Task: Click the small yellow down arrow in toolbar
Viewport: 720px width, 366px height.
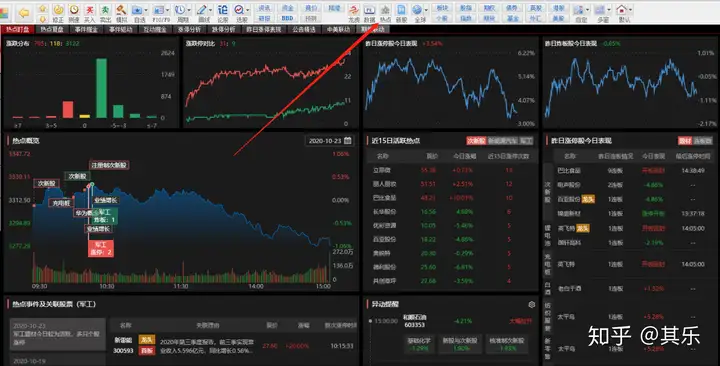Action: pyautogui.click(x=43, y=19)
